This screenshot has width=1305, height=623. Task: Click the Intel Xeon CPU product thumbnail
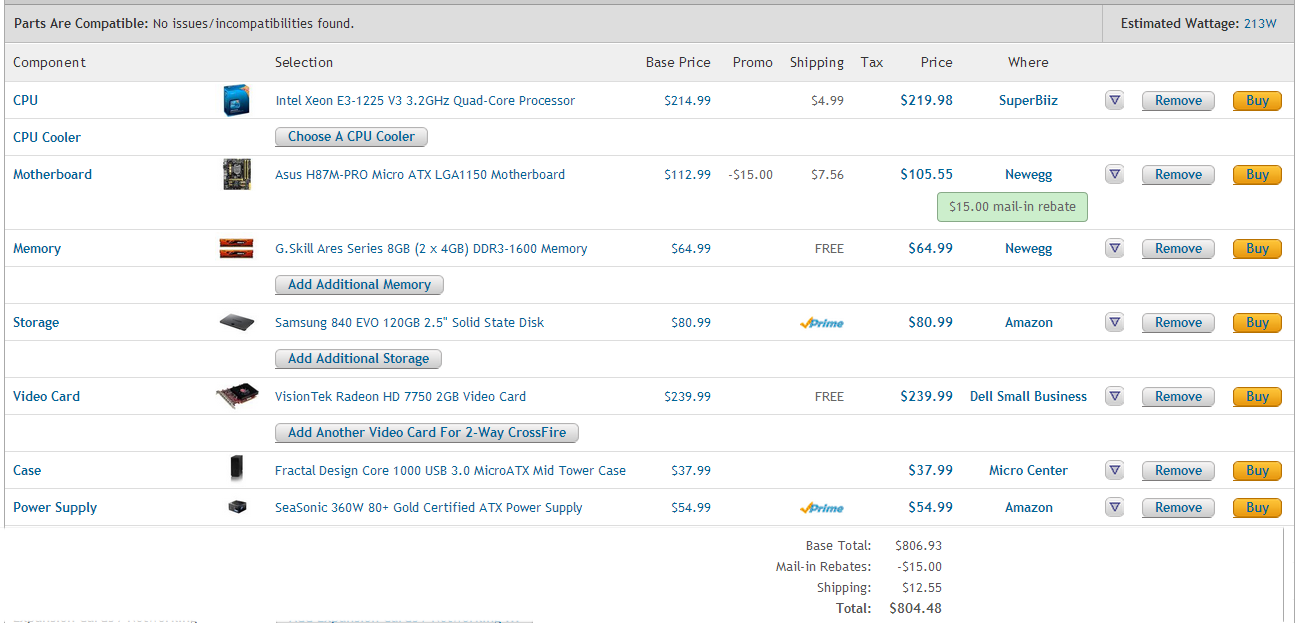point(237,100)
